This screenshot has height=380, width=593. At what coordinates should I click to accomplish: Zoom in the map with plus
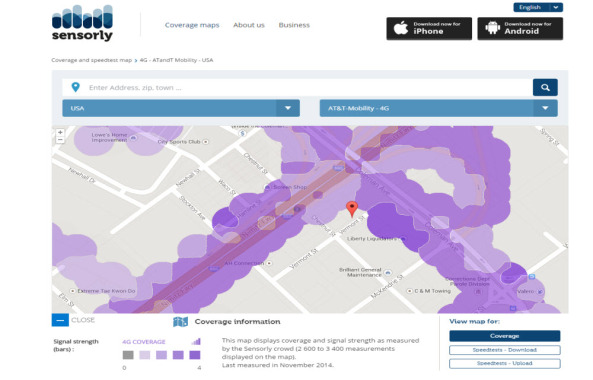click(60, 132)
